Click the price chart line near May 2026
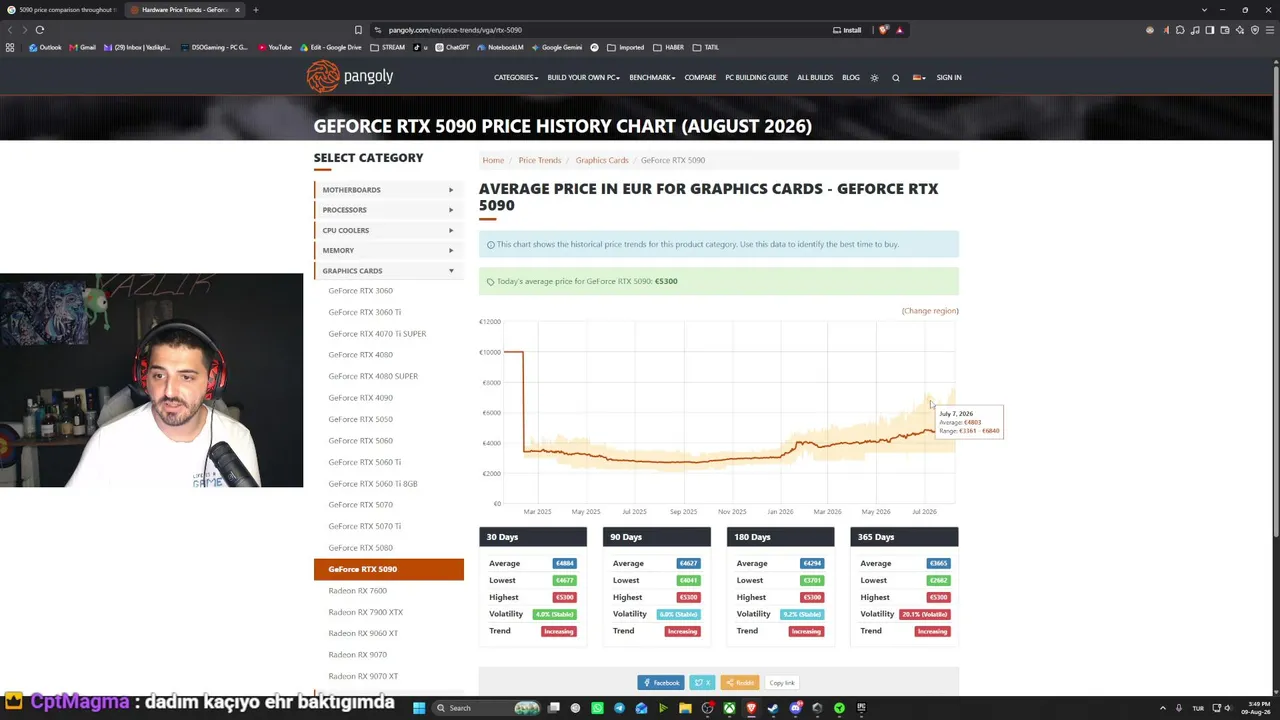 pyautogui.click(x=876, y=440)
